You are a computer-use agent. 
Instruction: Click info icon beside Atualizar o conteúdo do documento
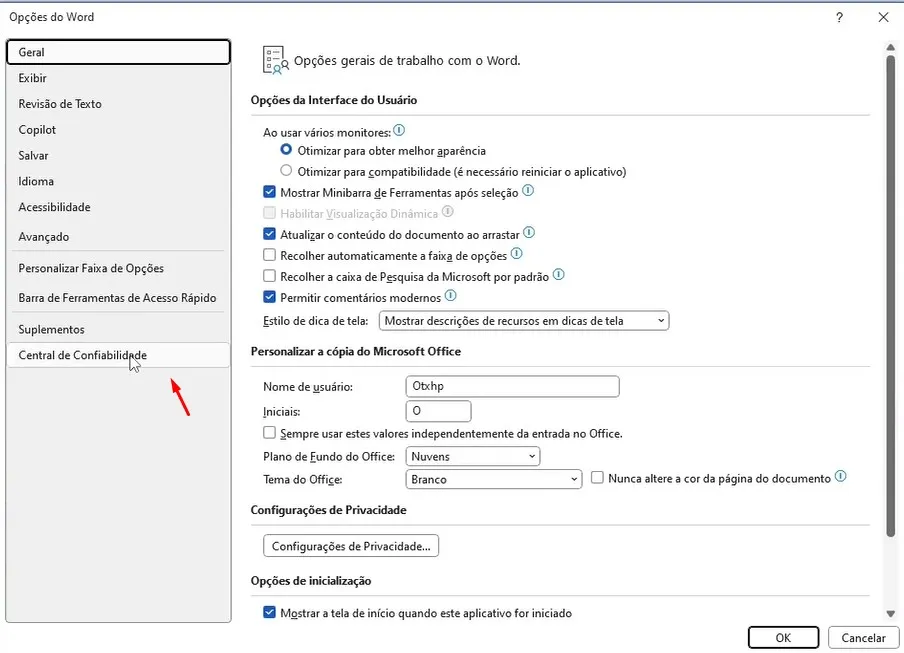click(529, 232)
